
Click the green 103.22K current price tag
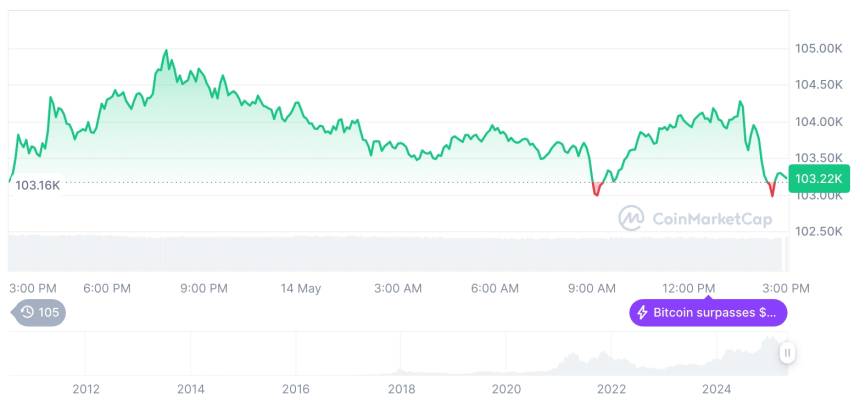pyautogui.click(x=819, y=178)
